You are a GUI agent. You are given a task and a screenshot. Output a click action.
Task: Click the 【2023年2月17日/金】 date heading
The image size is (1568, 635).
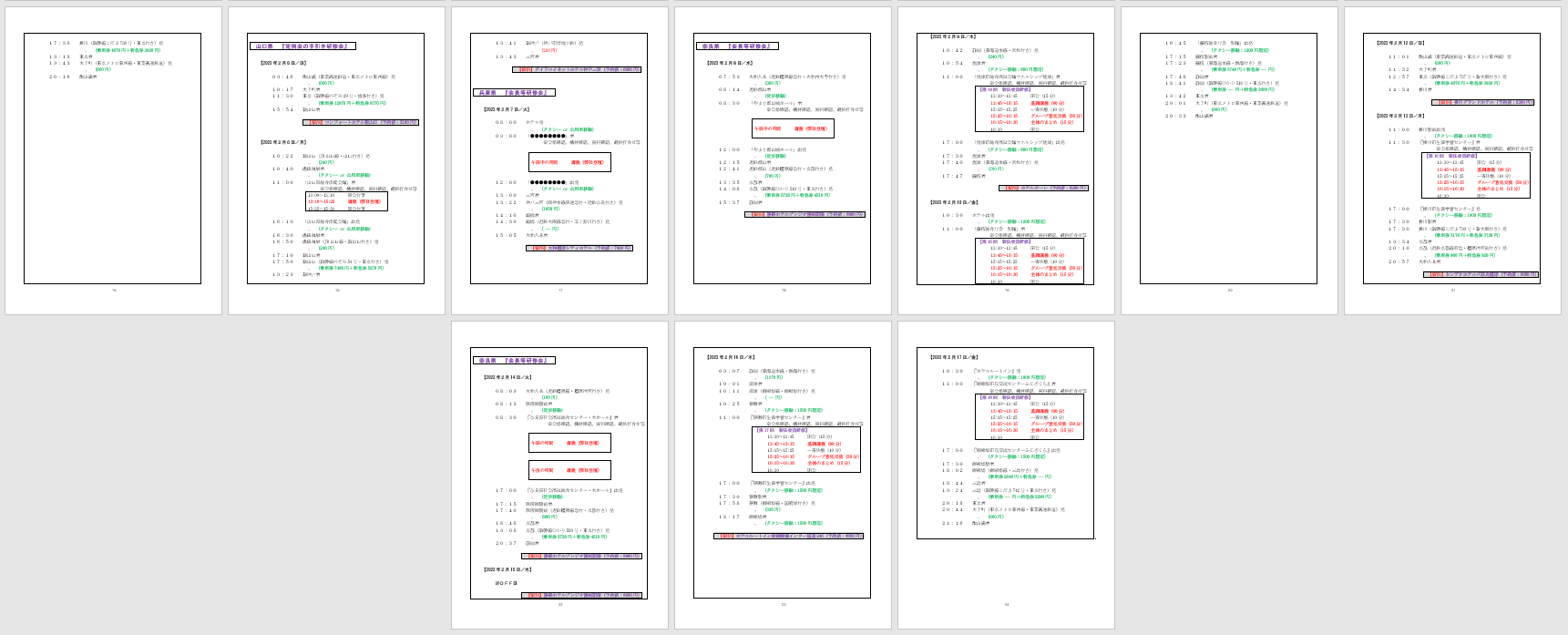(954, 357)
